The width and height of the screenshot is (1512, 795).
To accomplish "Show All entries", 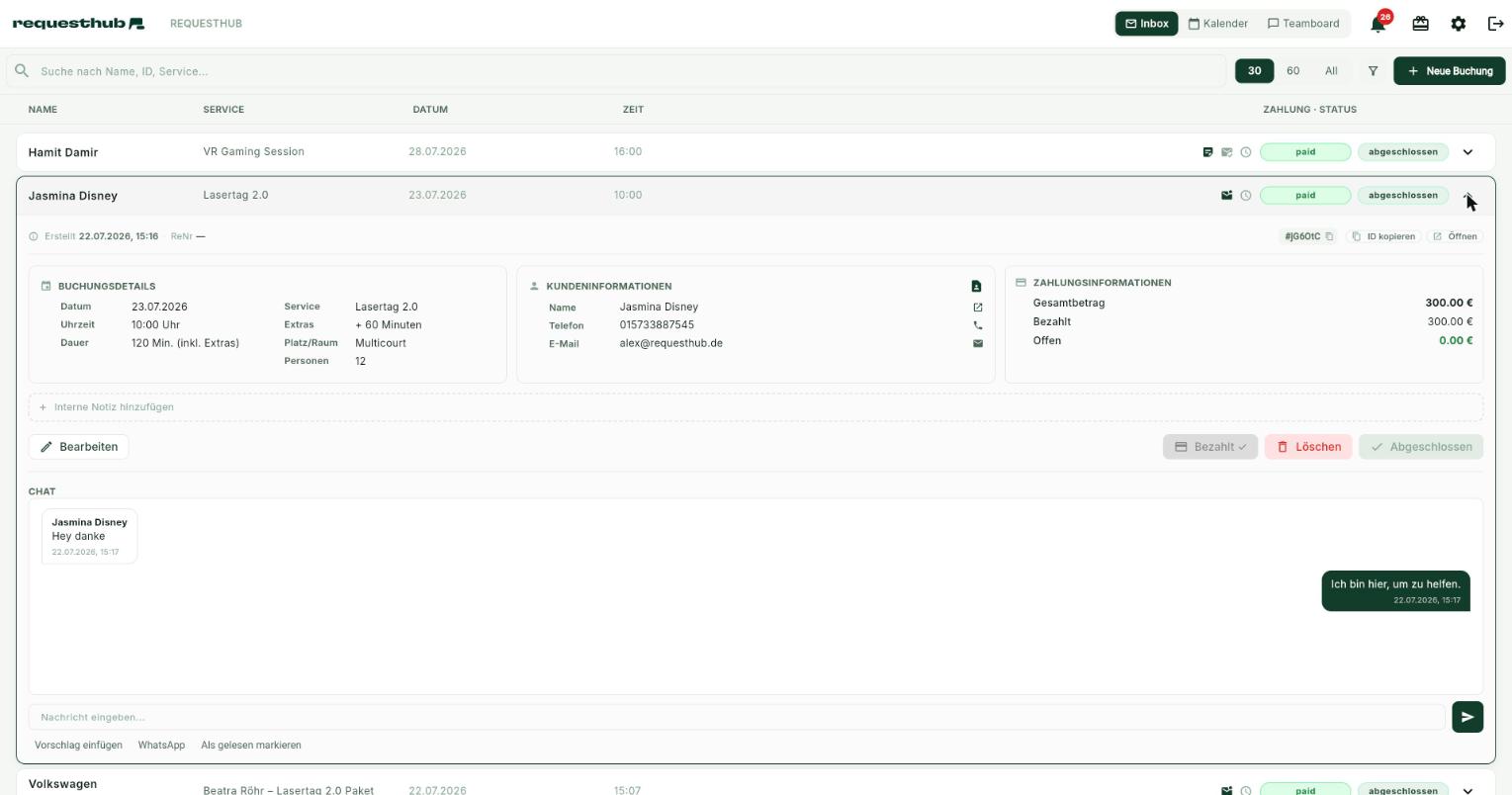I will [1331, 71].
